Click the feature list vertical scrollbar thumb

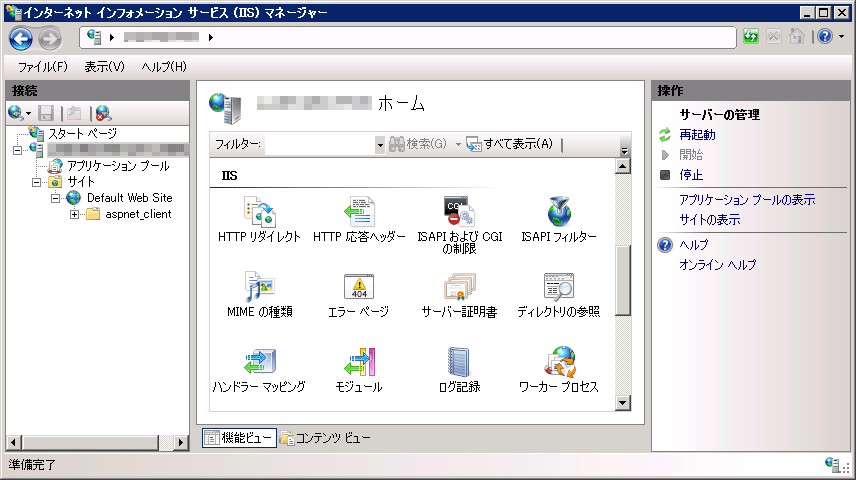(623, 280)
